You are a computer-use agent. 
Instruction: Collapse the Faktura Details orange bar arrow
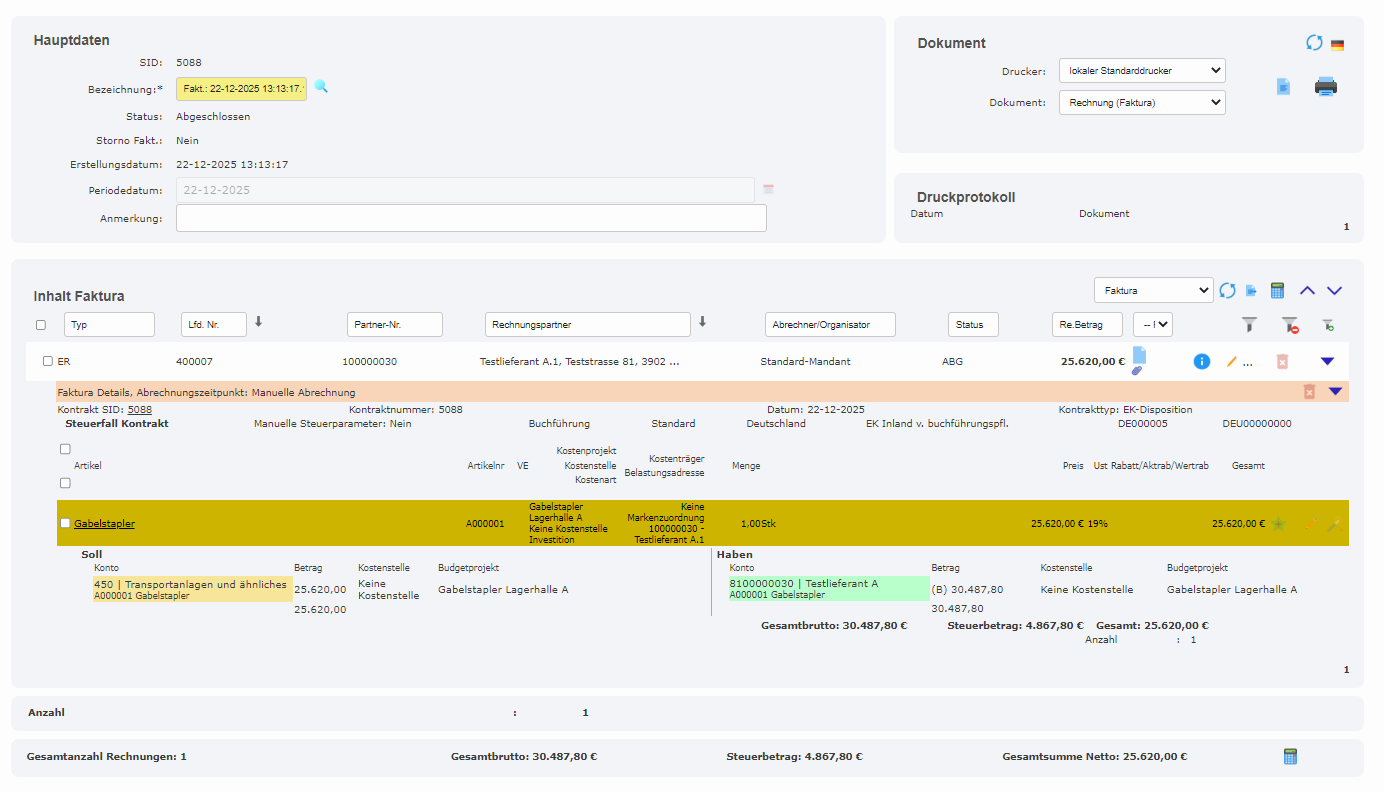1335,392
